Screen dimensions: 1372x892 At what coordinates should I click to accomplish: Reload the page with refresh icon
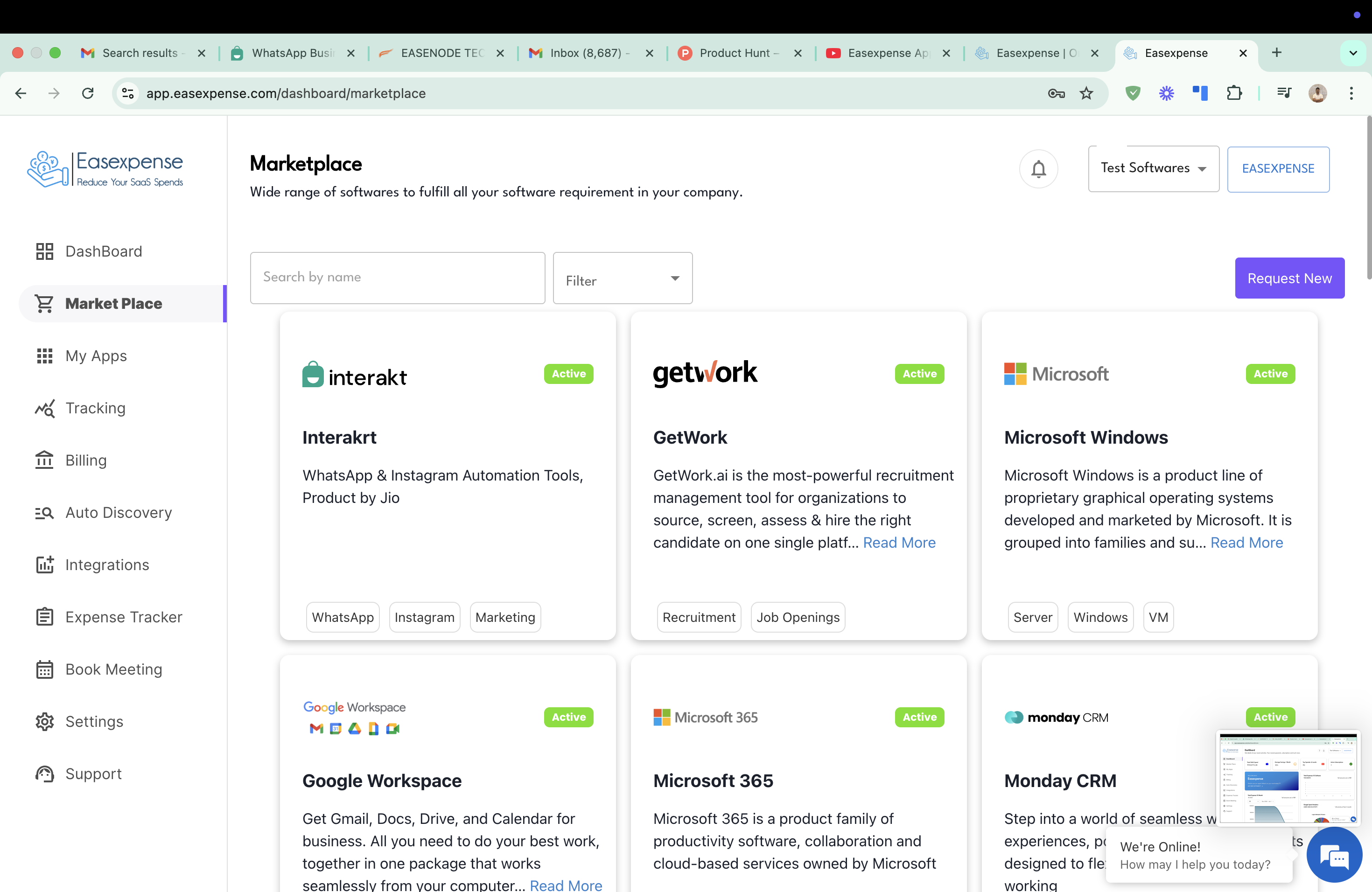coord(88,93)
